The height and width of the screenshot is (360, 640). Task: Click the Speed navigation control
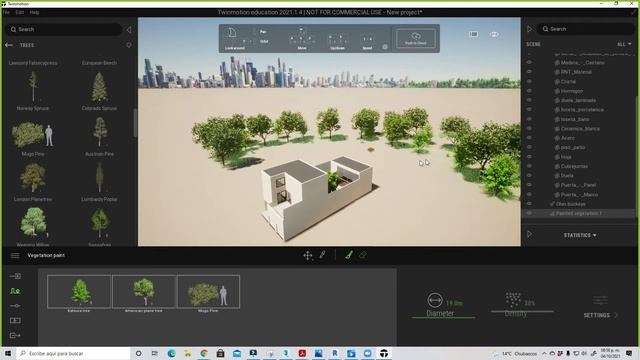(367, 42)
